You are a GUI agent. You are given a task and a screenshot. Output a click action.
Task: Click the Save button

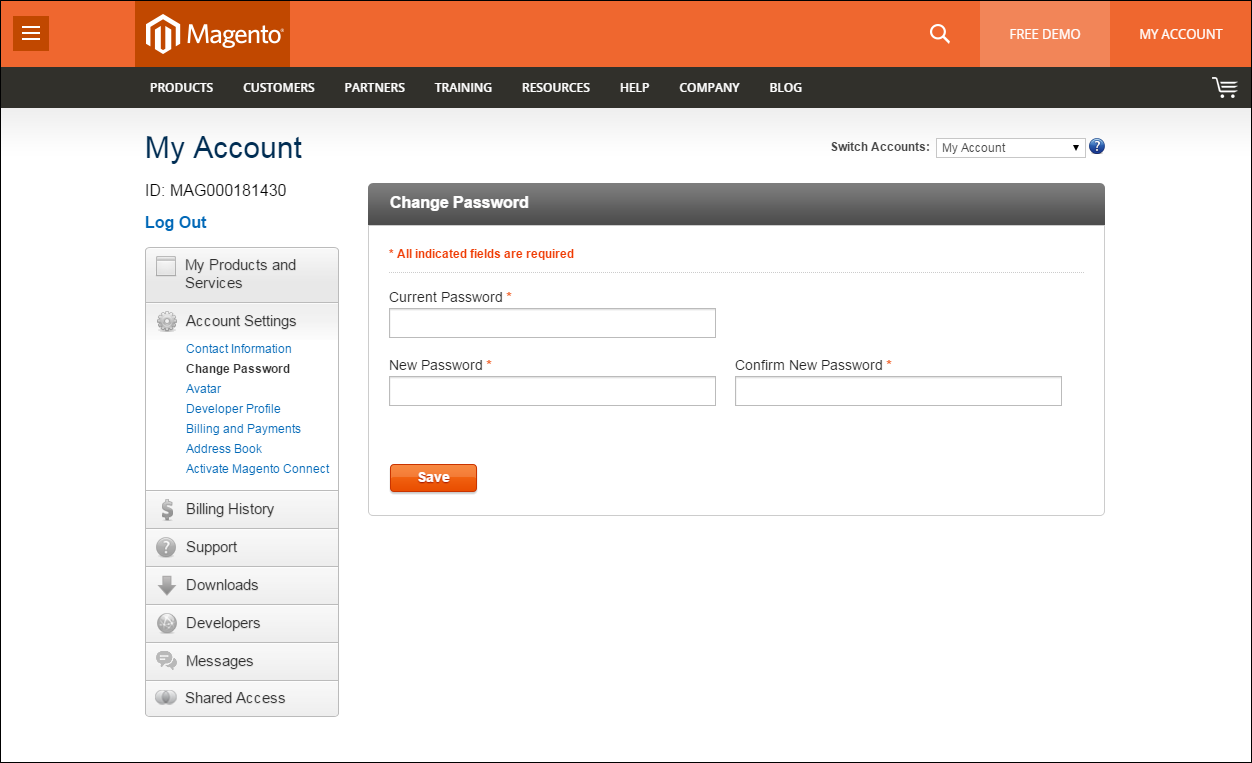tap(433, 478)
